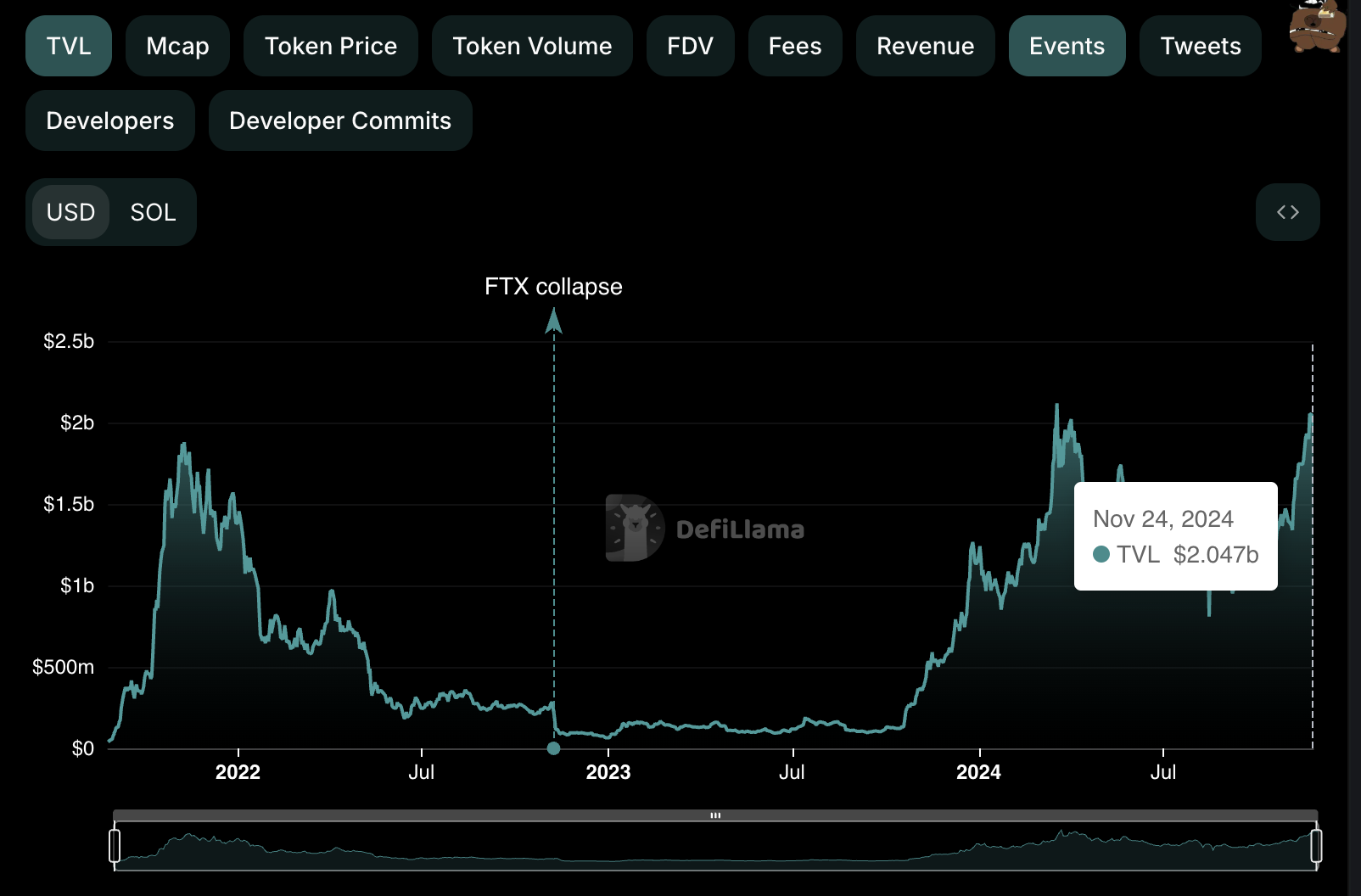Click the FTX collapse event marker dot

coord(553,748)
